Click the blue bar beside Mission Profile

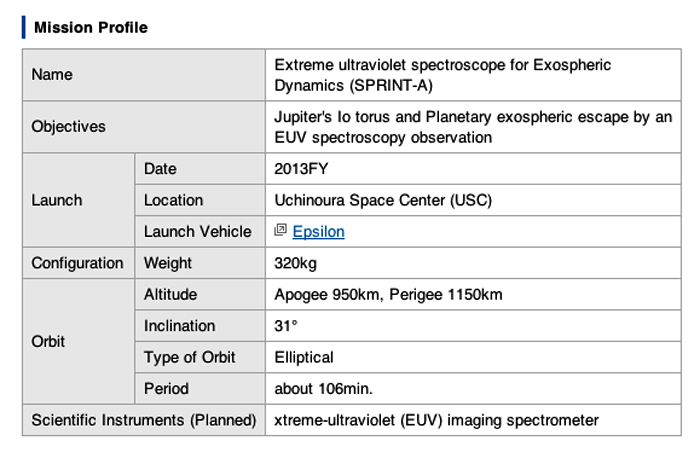point(24,27)
